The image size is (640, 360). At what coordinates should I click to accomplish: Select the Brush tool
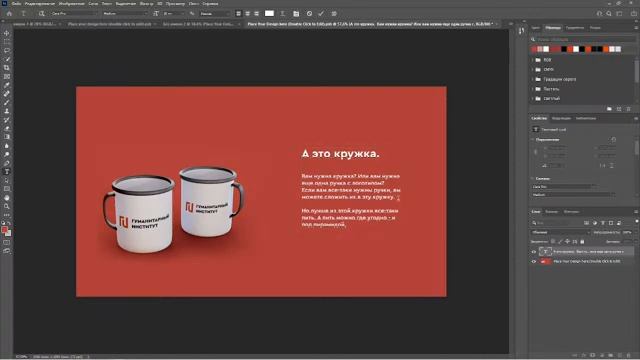[x=7, y=102]
